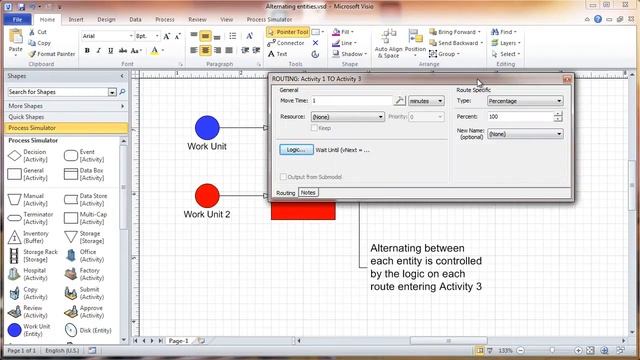Viewport: 640px width, 360px height.
Task: Select the Hospital activity shape
Action: (x=28, y=274)
